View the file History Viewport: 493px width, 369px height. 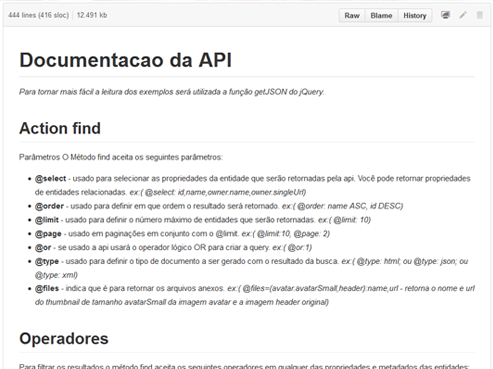tap(415, 15)
